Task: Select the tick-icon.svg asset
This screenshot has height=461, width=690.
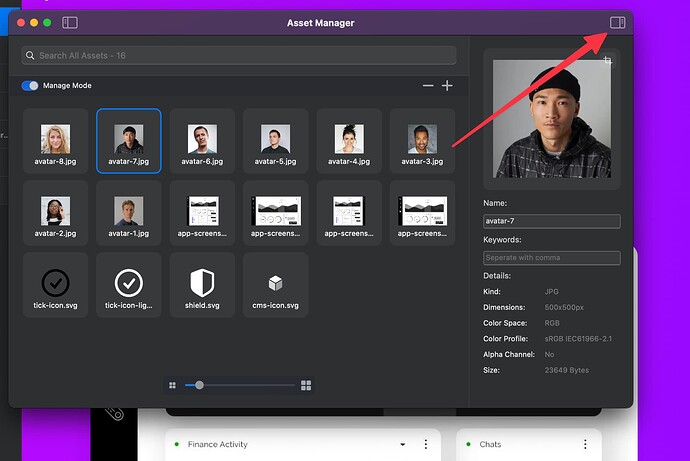Action: coord(55,284)
